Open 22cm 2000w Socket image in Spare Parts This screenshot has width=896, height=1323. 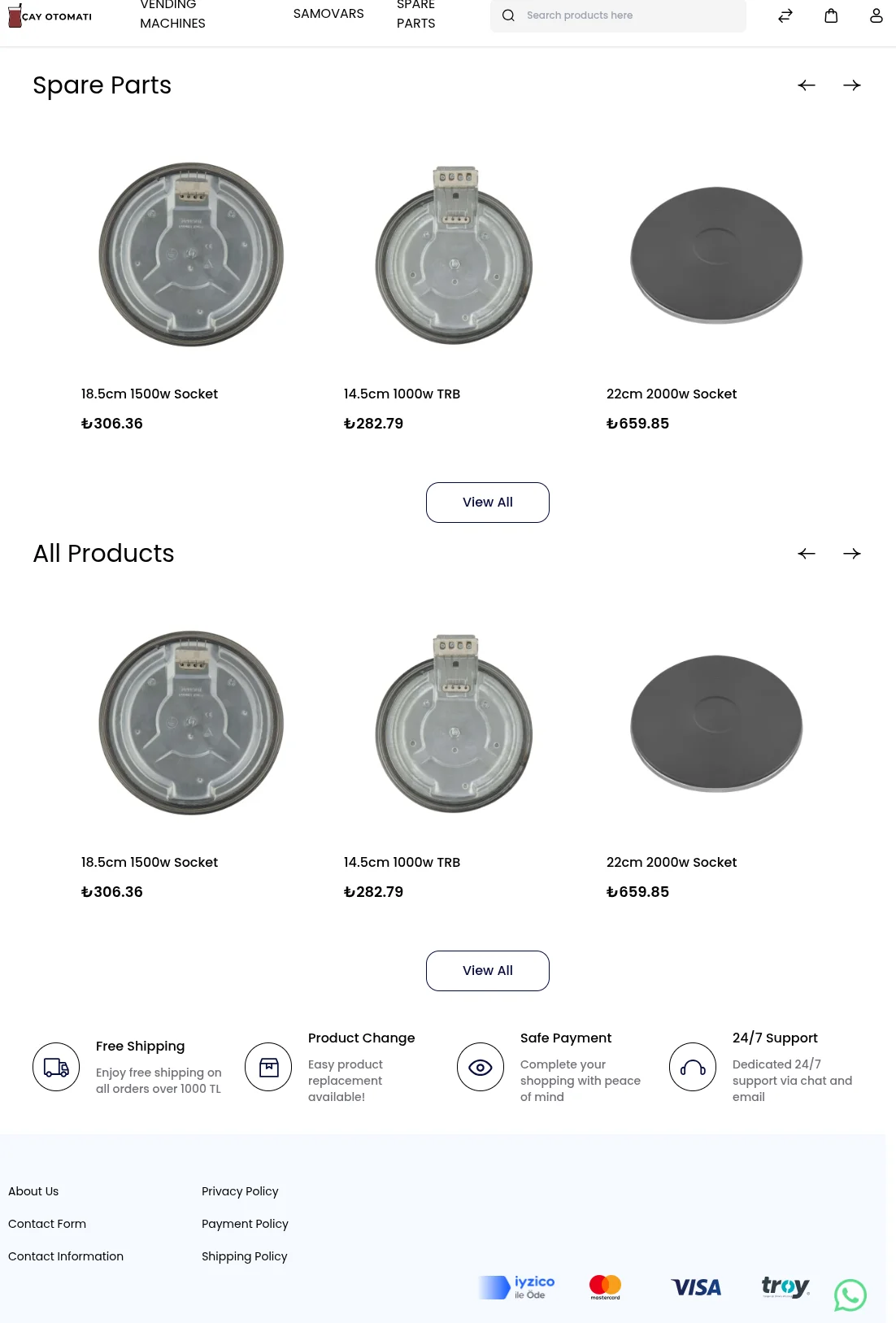coord(716,255)
